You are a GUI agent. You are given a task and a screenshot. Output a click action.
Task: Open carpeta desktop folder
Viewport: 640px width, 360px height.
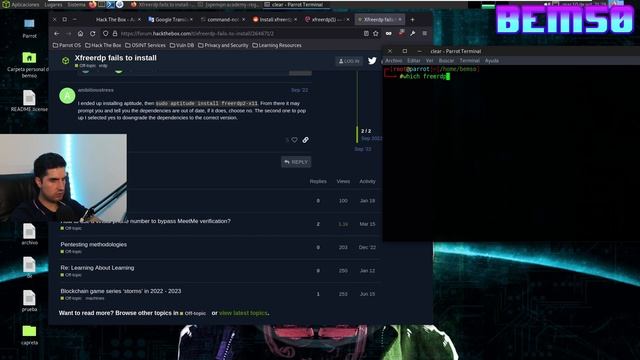[x=29, y=335]
